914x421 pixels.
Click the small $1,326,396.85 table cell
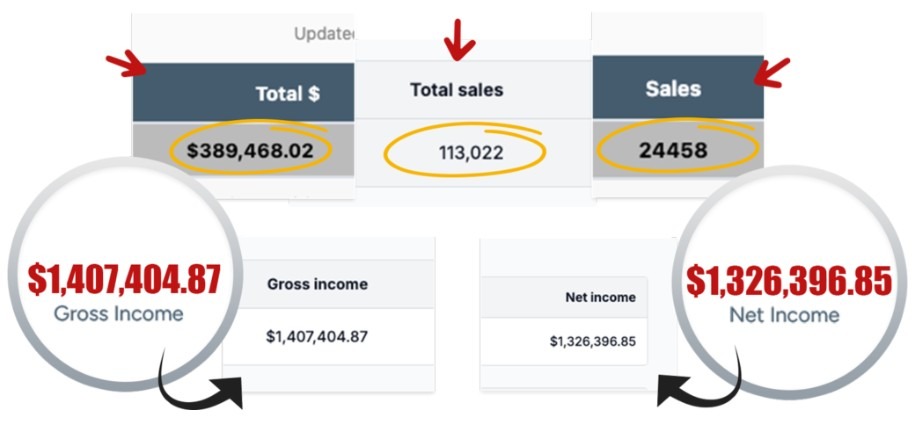(592, 341)
